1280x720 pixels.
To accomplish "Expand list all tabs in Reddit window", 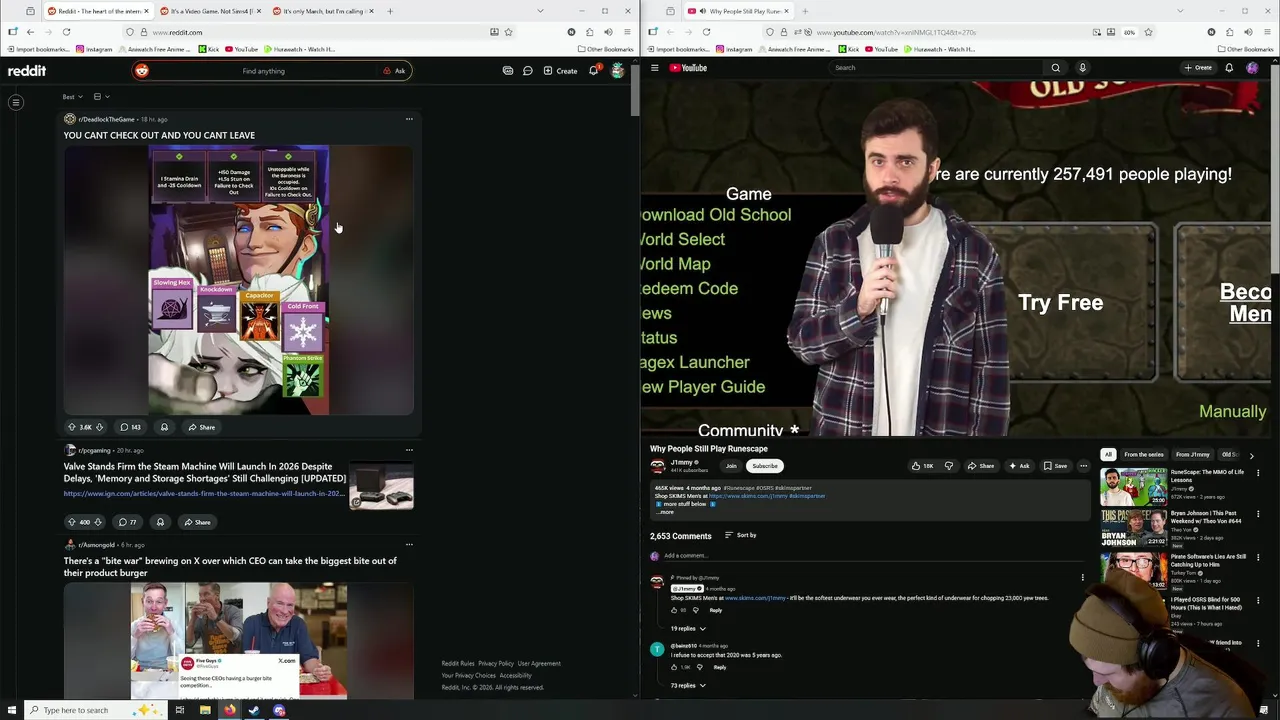I will point(540,11).
